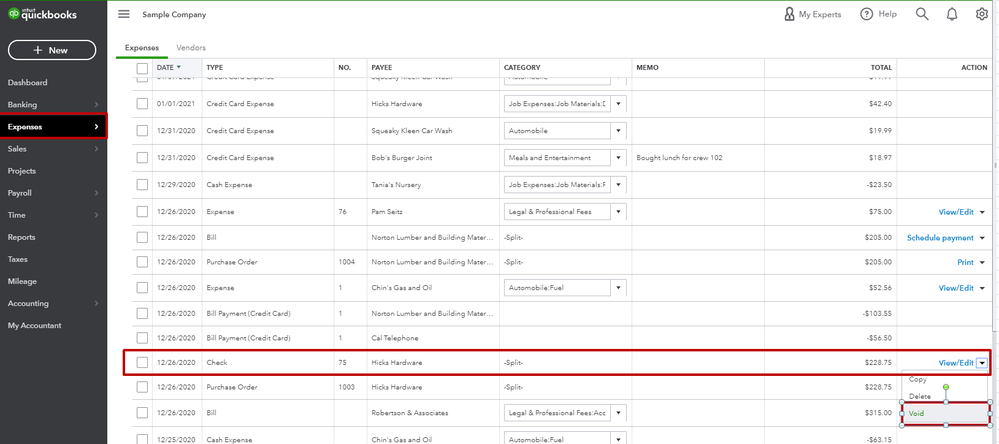
Task: Open the Meals and Entertainment category dropdown
Action: (x=617, y=157)
